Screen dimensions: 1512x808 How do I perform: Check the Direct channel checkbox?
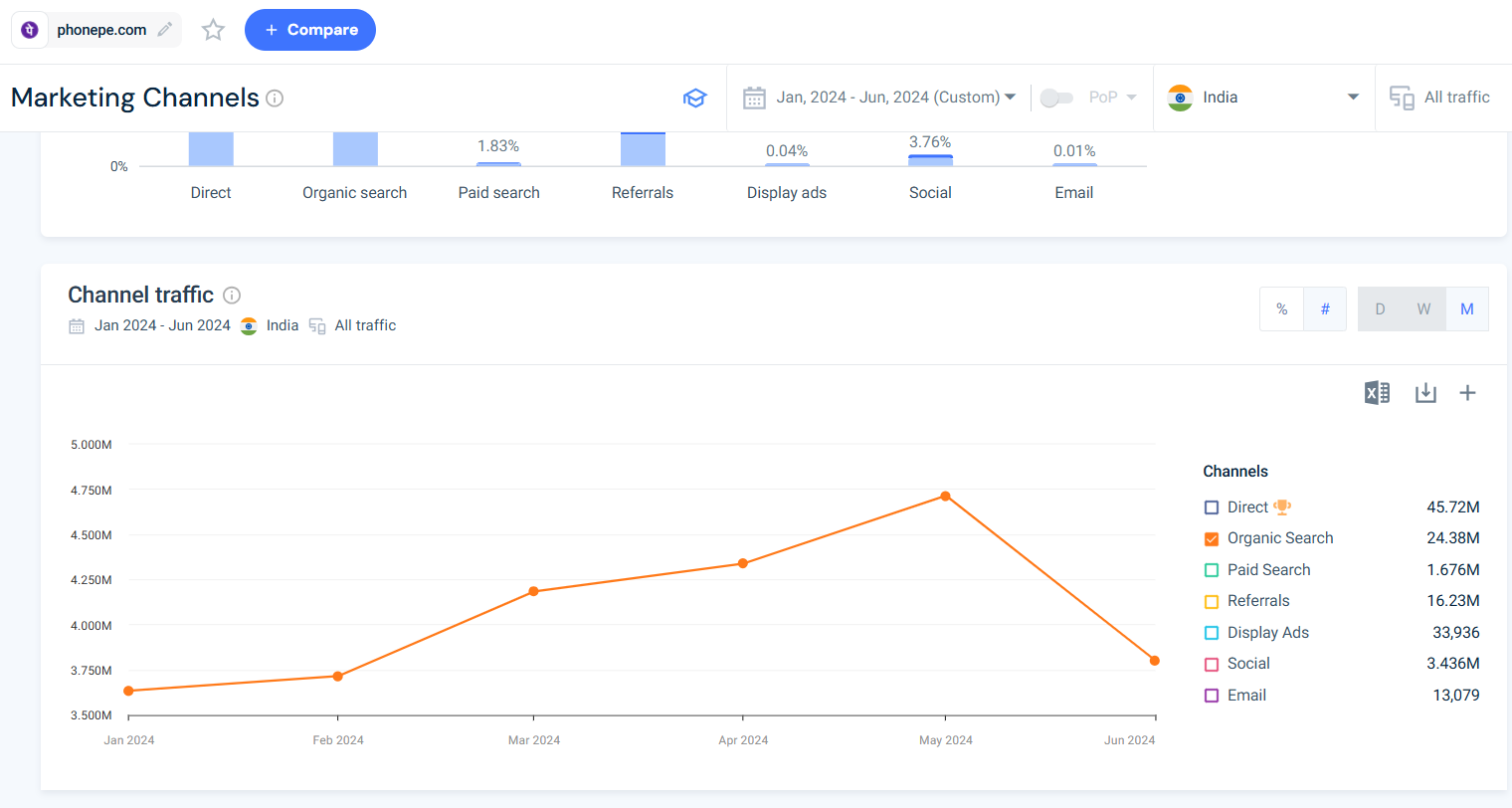click(x=1212, y=507)
